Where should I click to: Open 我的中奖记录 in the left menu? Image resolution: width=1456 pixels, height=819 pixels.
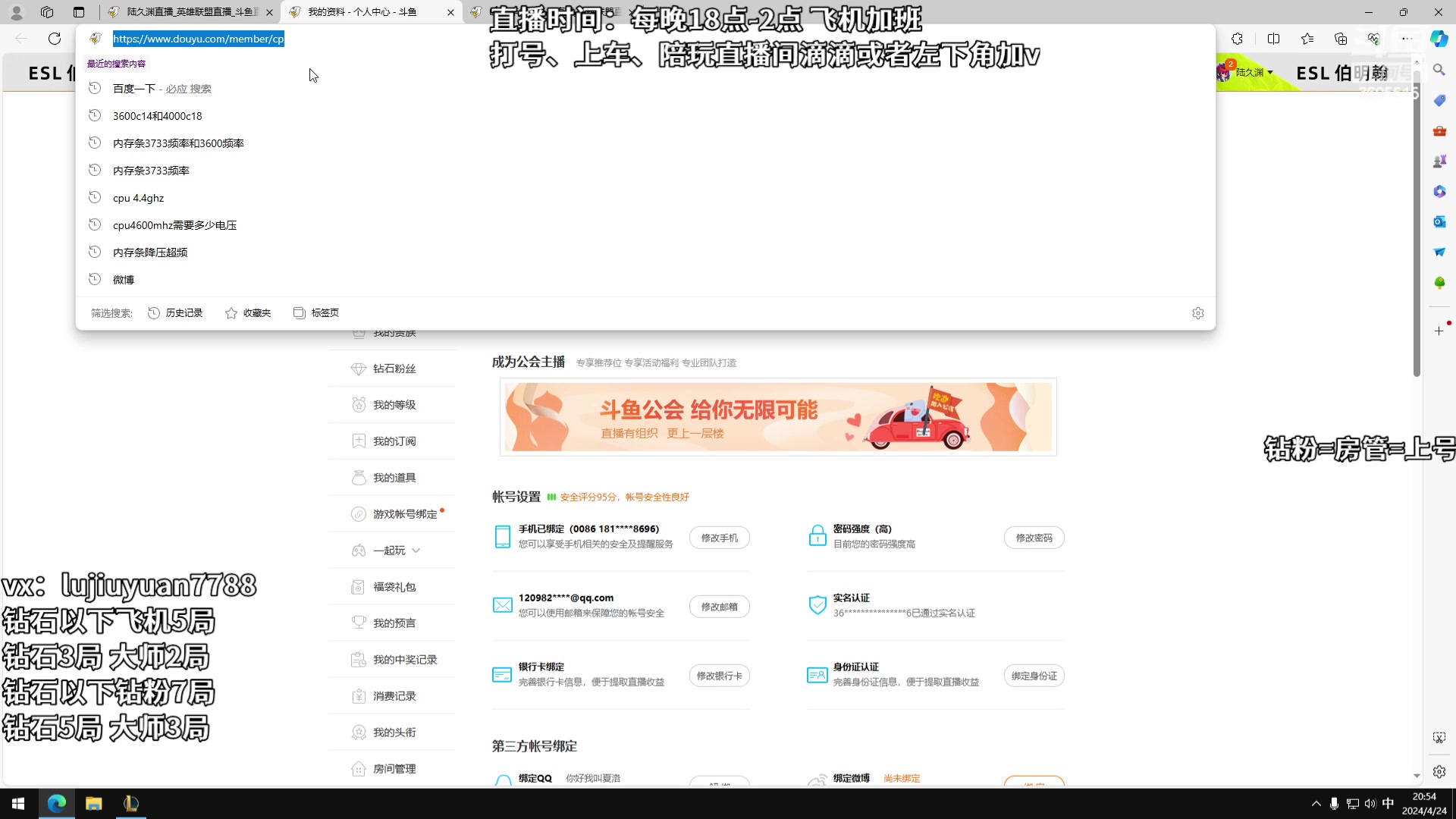404,660
